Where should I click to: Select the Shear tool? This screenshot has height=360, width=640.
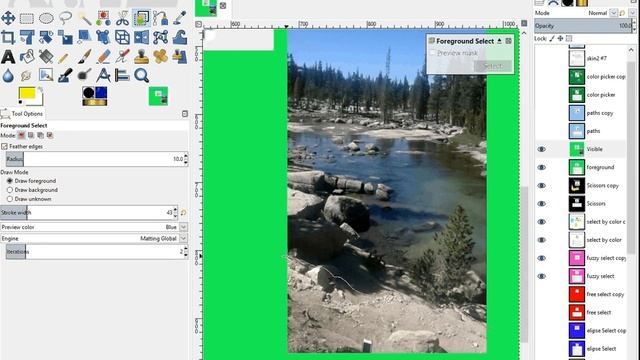click(84, 37)
